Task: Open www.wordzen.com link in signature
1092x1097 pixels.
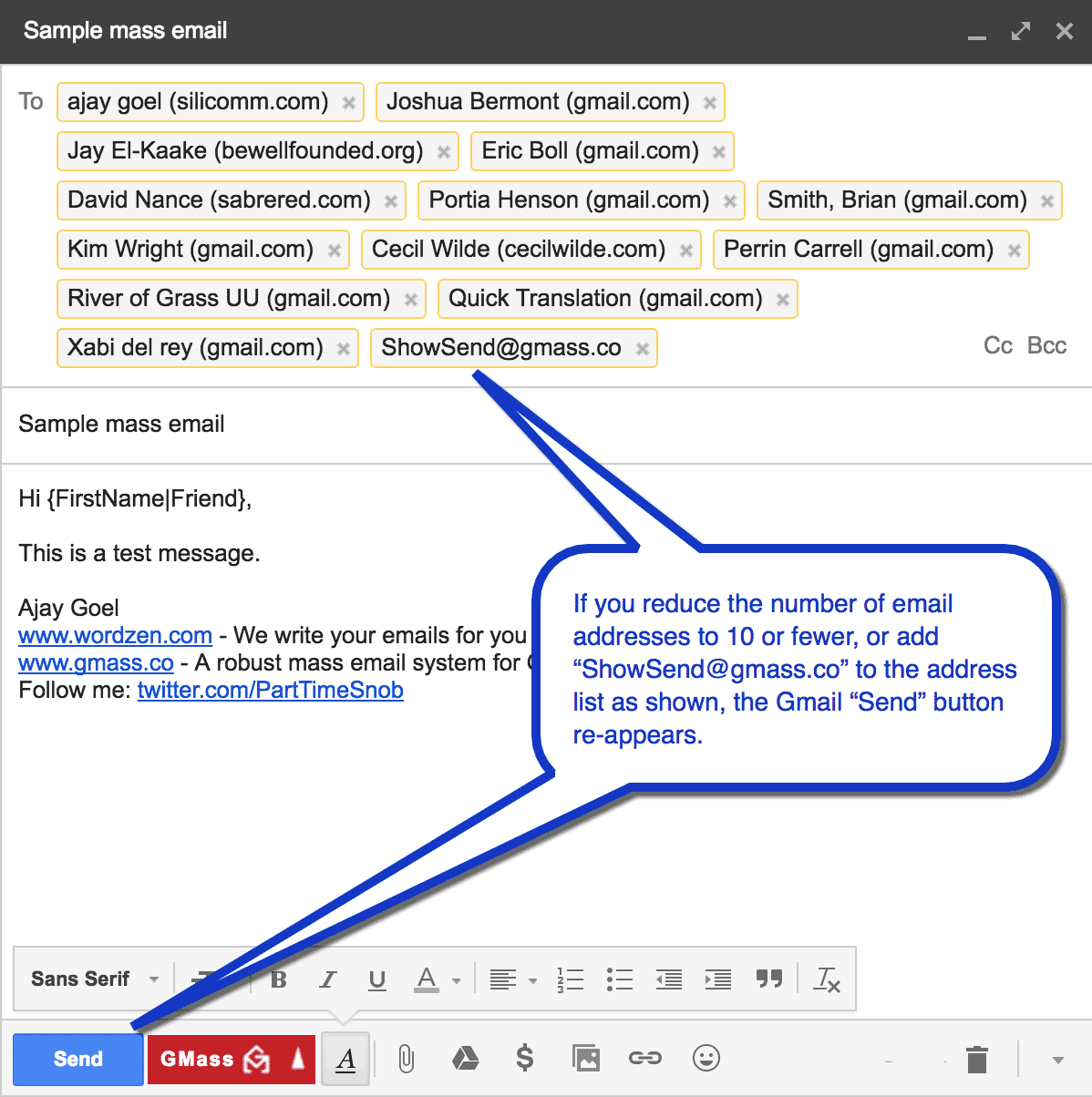Action: (x=115, y=635)
